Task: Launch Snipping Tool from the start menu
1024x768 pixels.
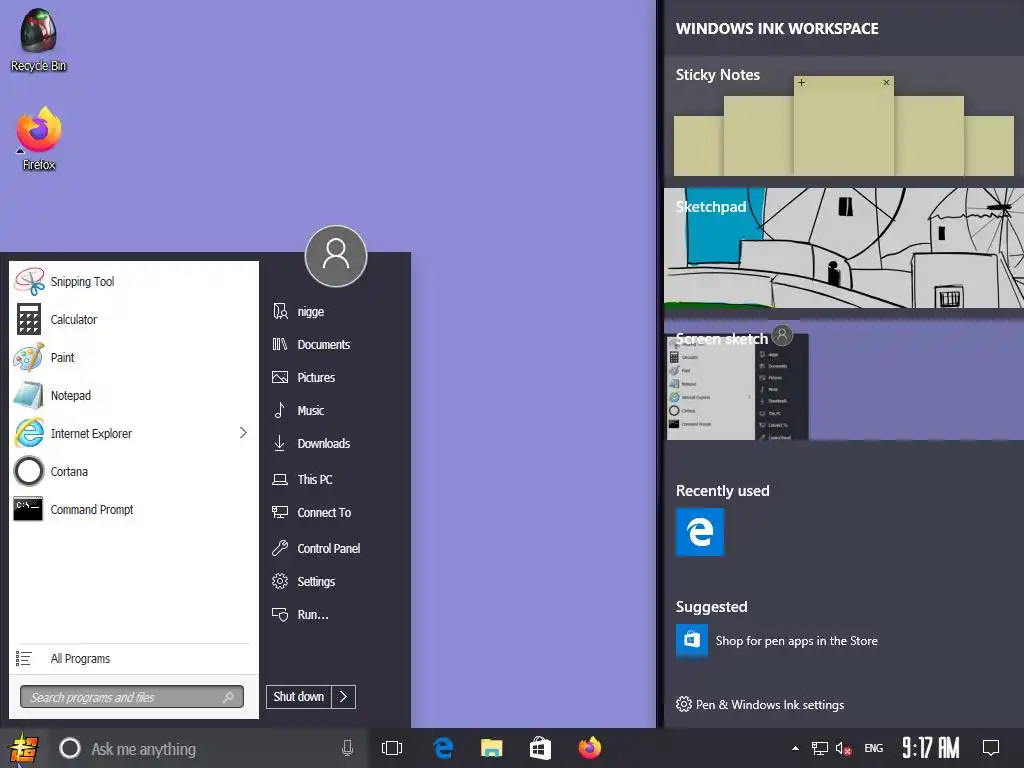Action: click(134, 281)
